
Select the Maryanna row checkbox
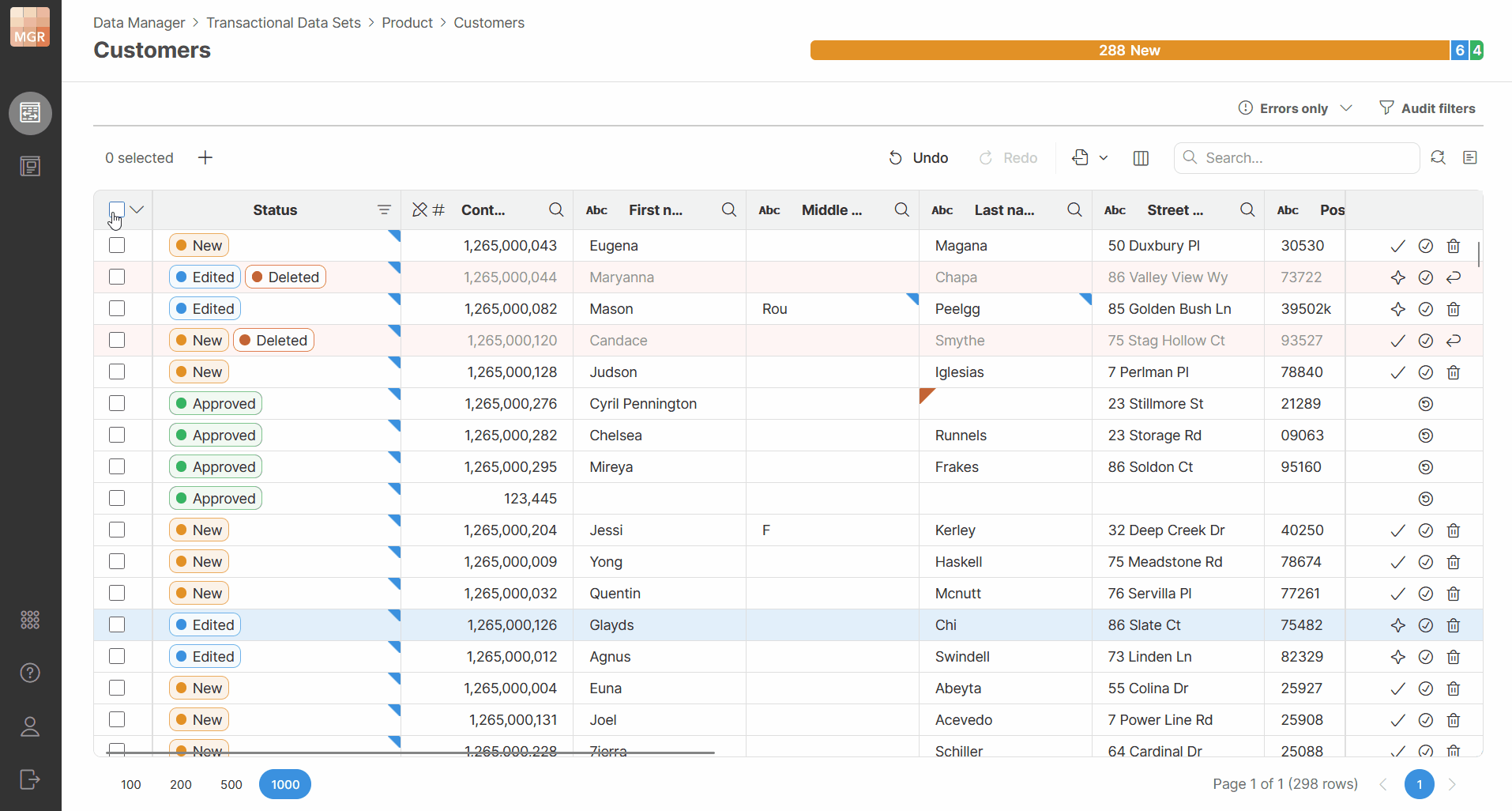(117, 277)
